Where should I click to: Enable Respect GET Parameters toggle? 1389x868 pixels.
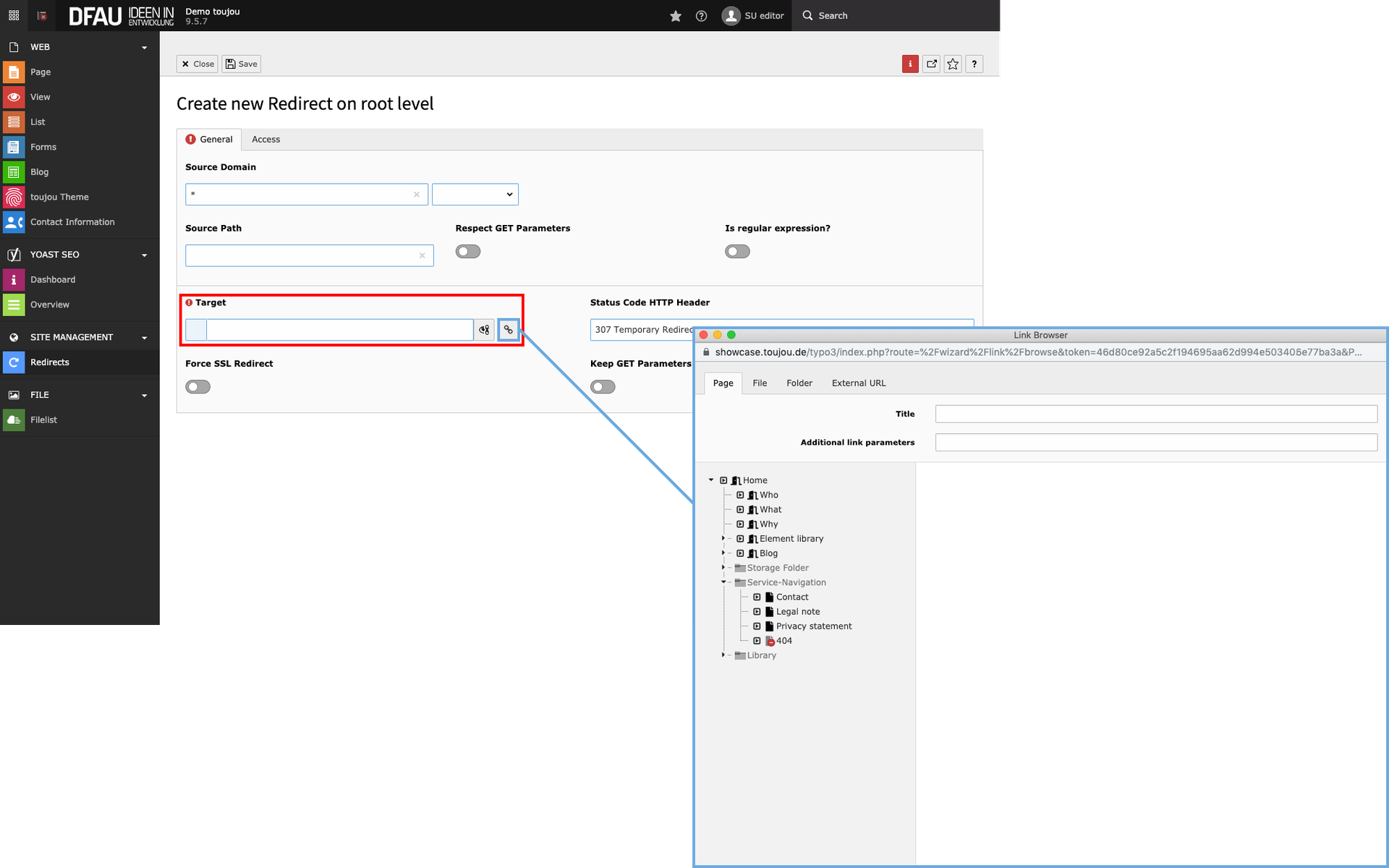(468, 252)
